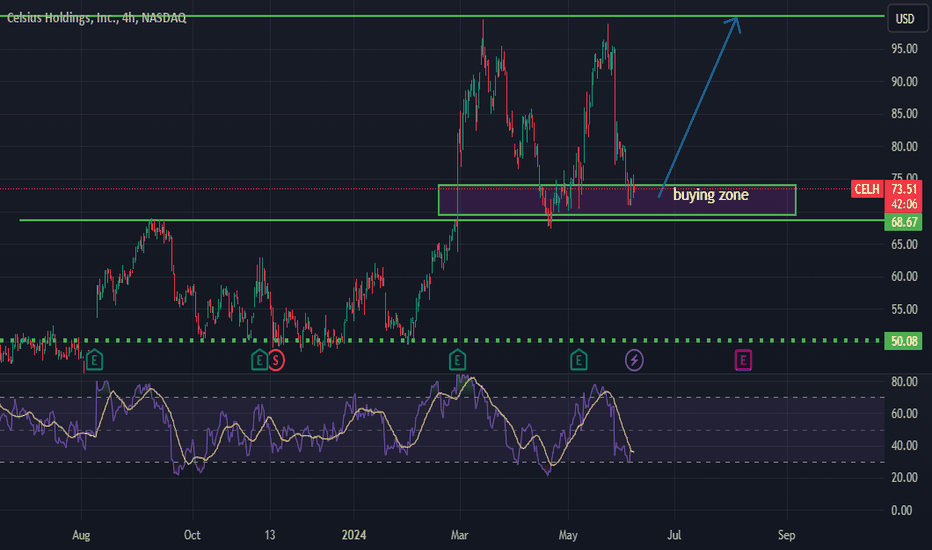
Task: Click 60.00 on the RSI scale
Action: tap(904, 414)
